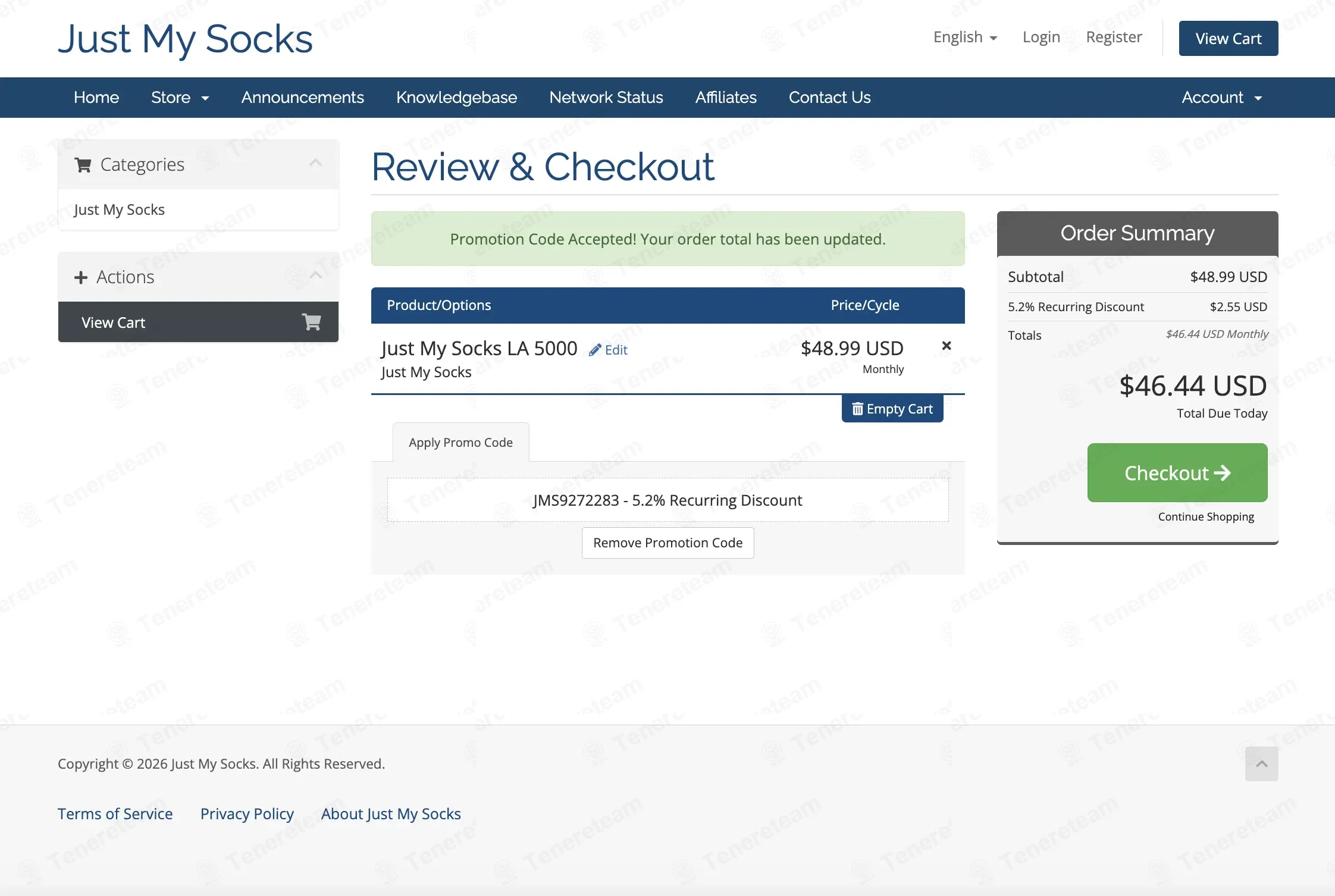Collapse the Categories panel chevron
The height and width of the screenshot is (896, 1335).
(x=315, y=162)
